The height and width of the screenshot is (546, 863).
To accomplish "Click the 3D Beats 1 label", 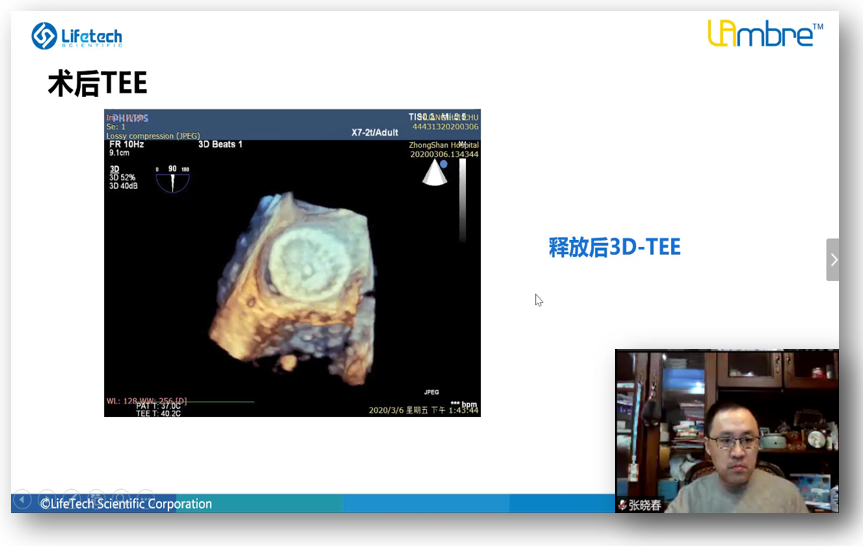I will [220, 144].
